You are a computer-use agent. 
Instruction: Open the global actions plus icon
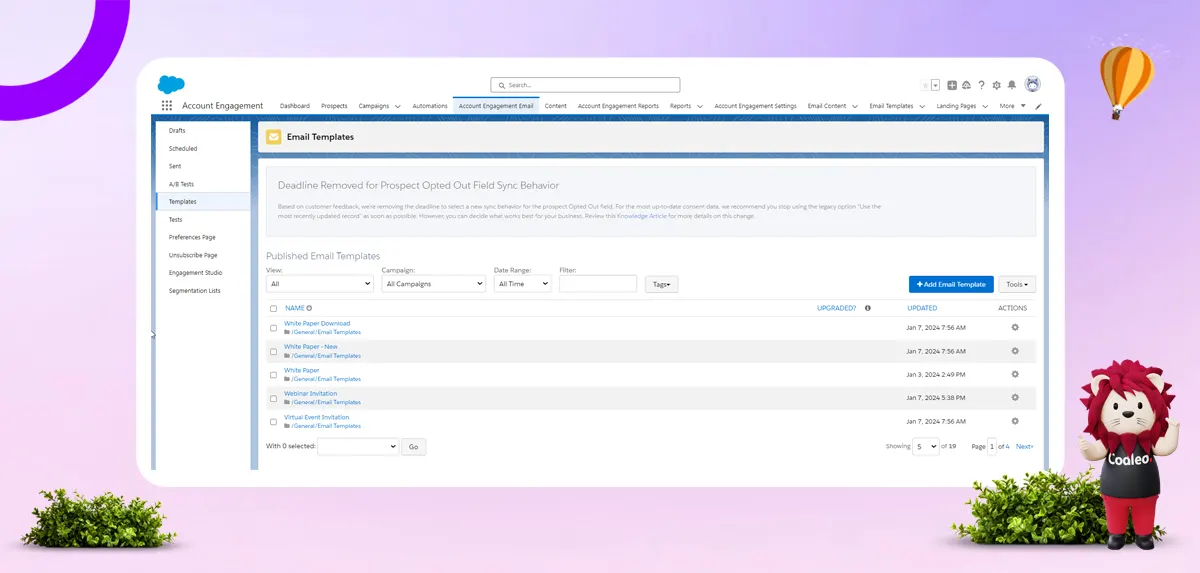[952, 85]
